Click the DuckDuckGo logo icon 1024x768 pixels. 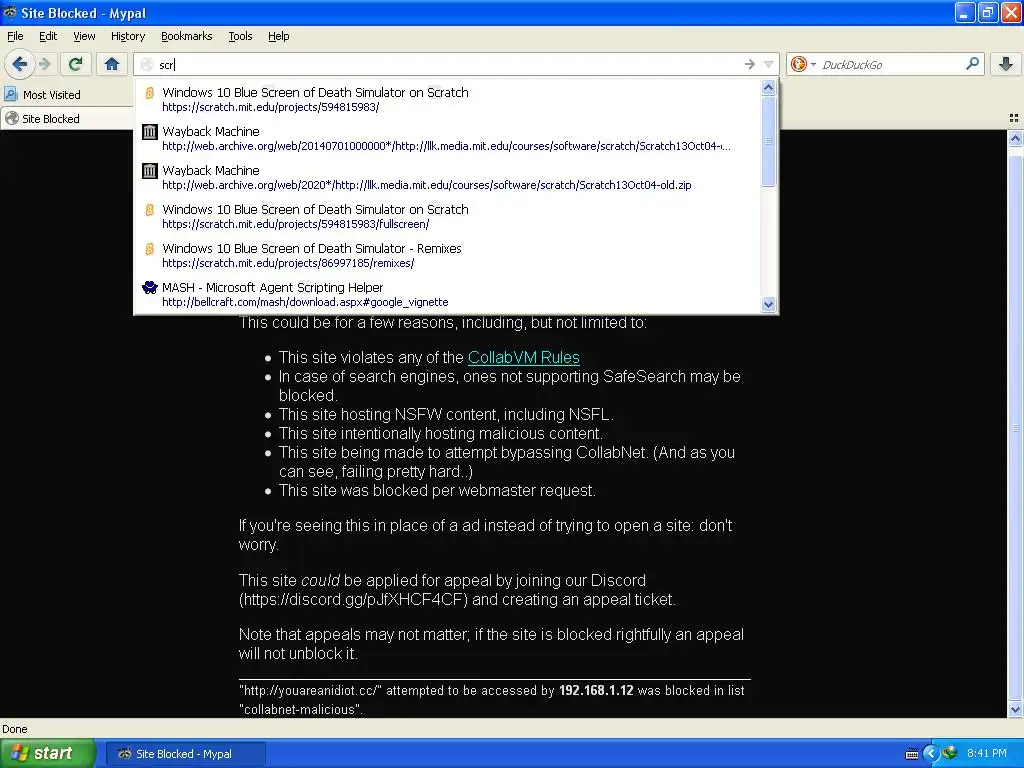[x=798, y=64]
